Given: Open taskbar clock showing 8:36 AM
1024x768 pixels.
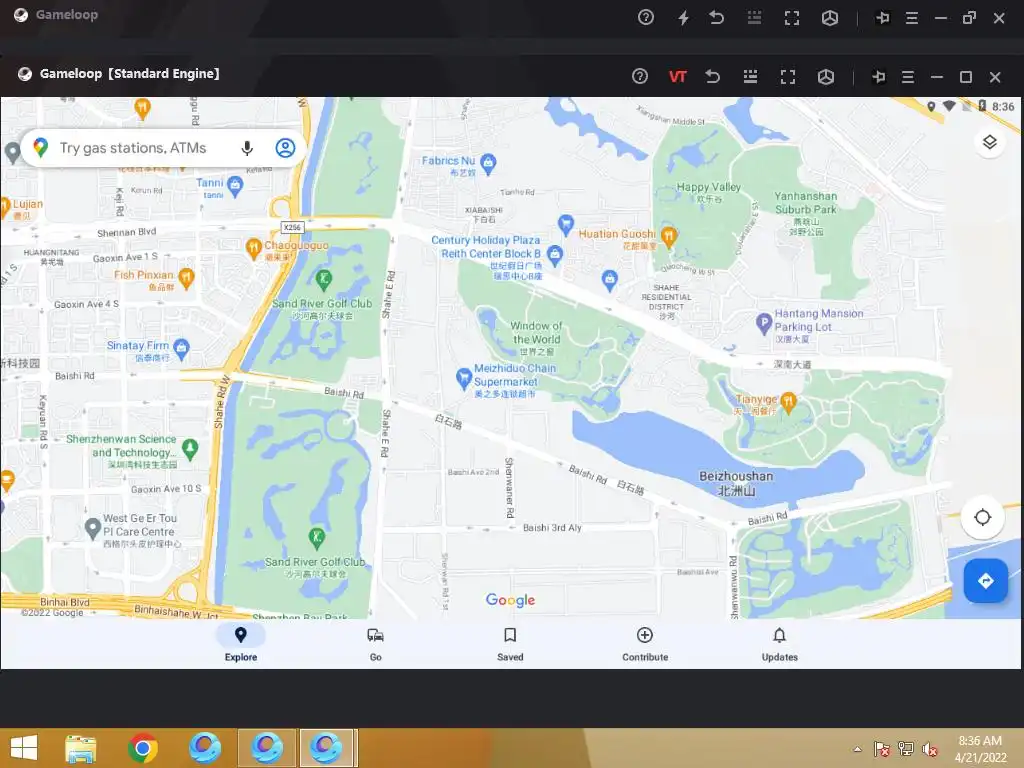Looking at the screenshot, I should (980, 748).
